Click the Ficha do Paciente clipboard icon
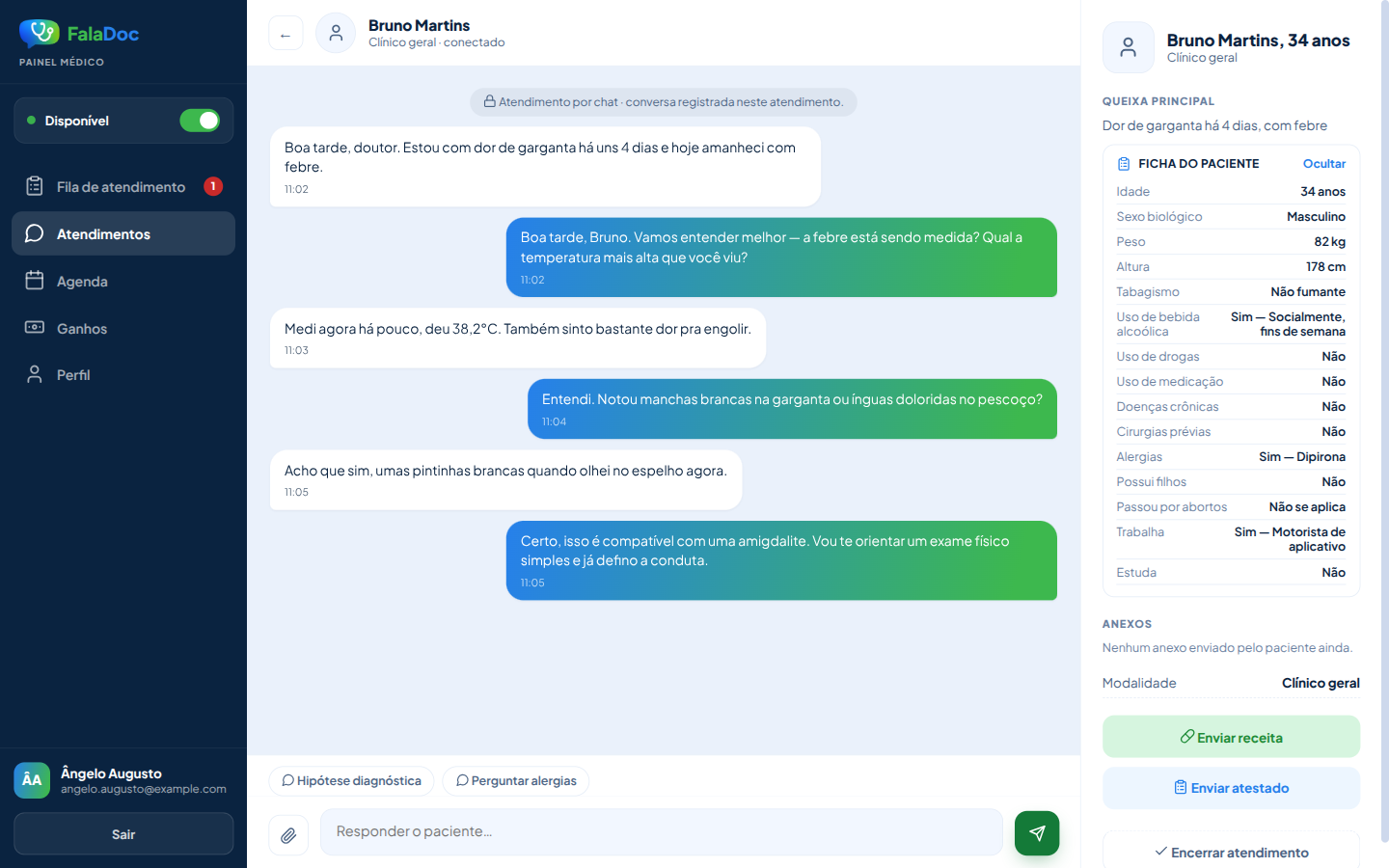The width and height of the screenshot is (1389, 868). [1124, 164]
